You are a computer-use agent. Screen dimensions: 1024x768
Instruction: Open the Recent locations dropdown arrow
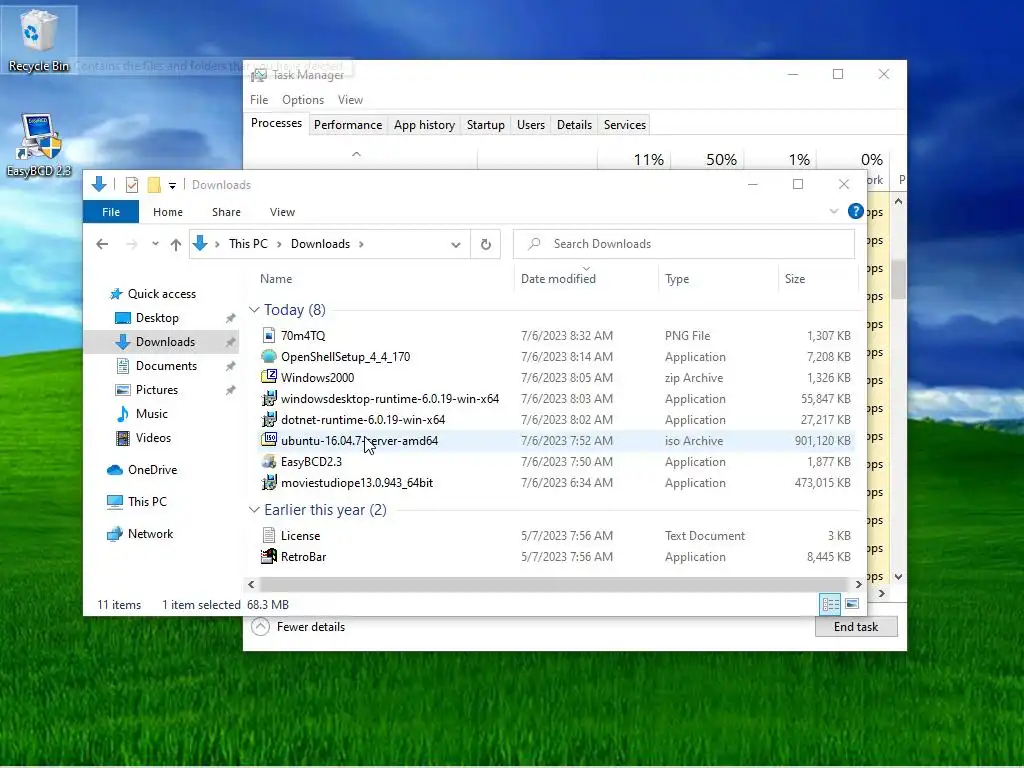point(155,244)
